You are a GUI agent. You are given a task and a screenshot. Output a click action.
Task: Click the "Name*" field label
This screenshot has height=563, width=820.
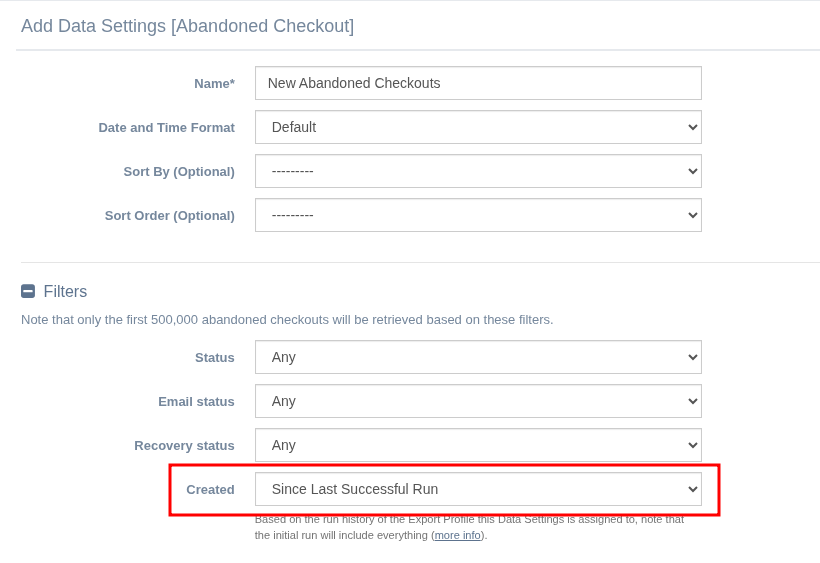[x=214, y=84]
